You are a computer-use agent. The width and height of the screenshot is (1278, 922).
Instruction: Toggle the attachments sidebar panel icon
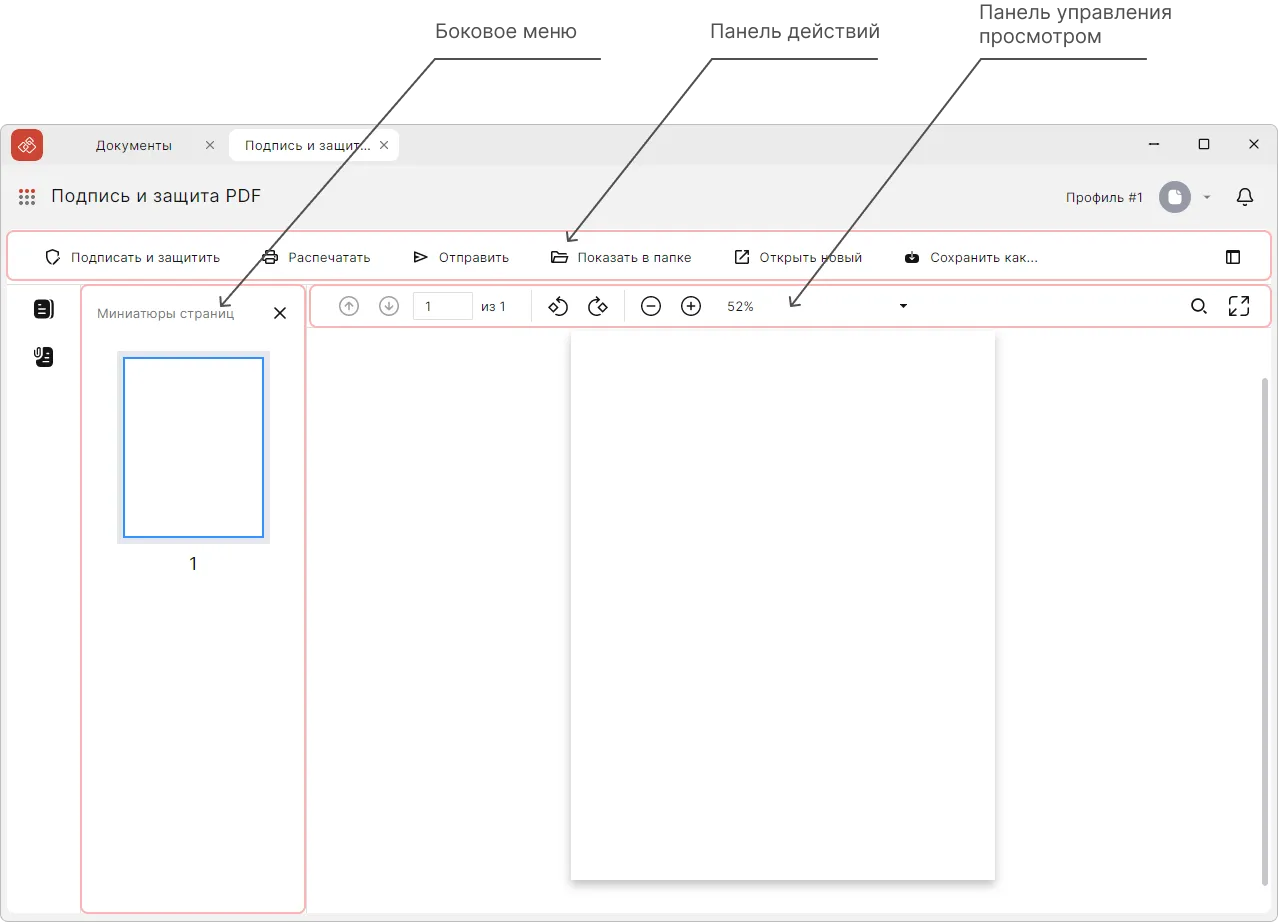44,357
